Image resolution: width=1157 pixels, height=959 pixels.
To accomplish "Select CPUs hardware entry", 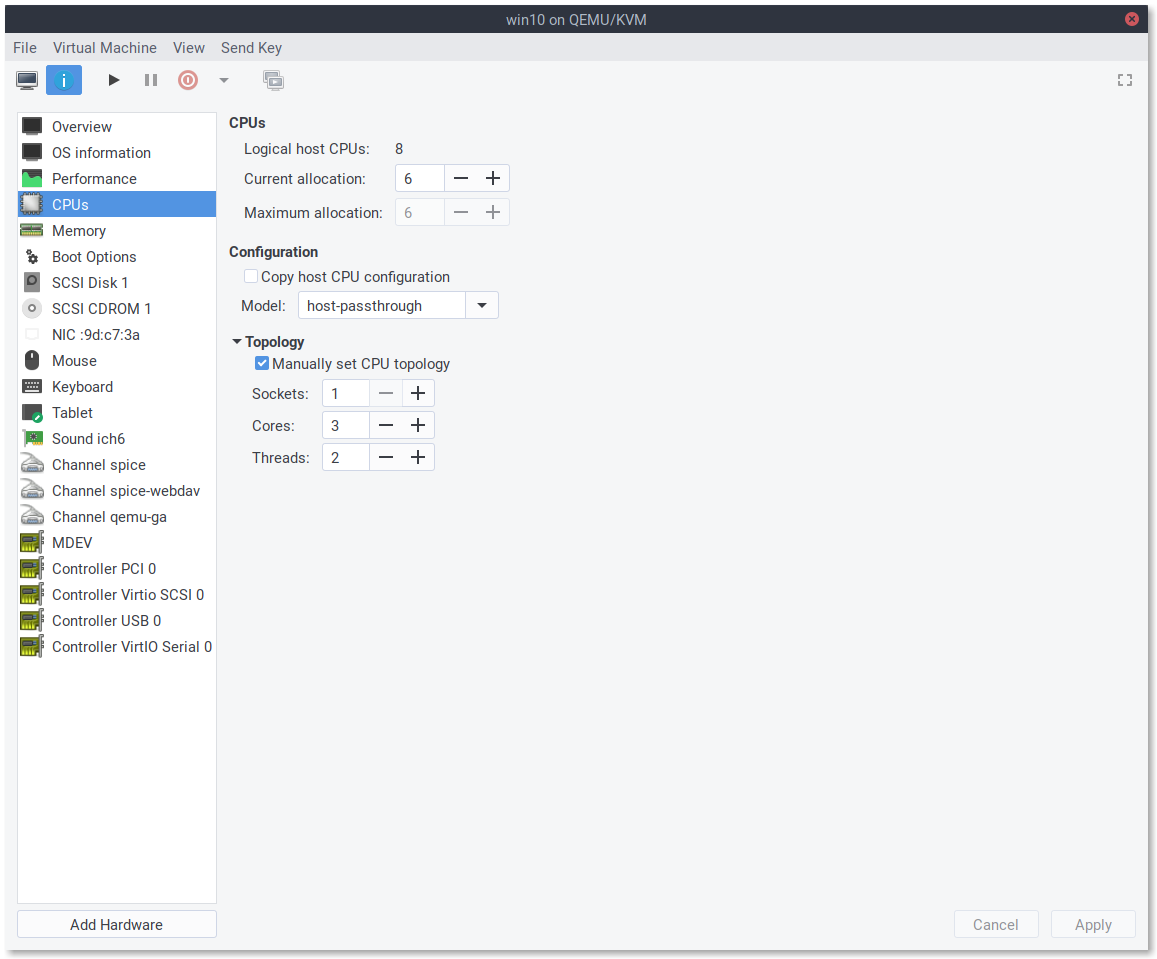I will coord(117,204).
